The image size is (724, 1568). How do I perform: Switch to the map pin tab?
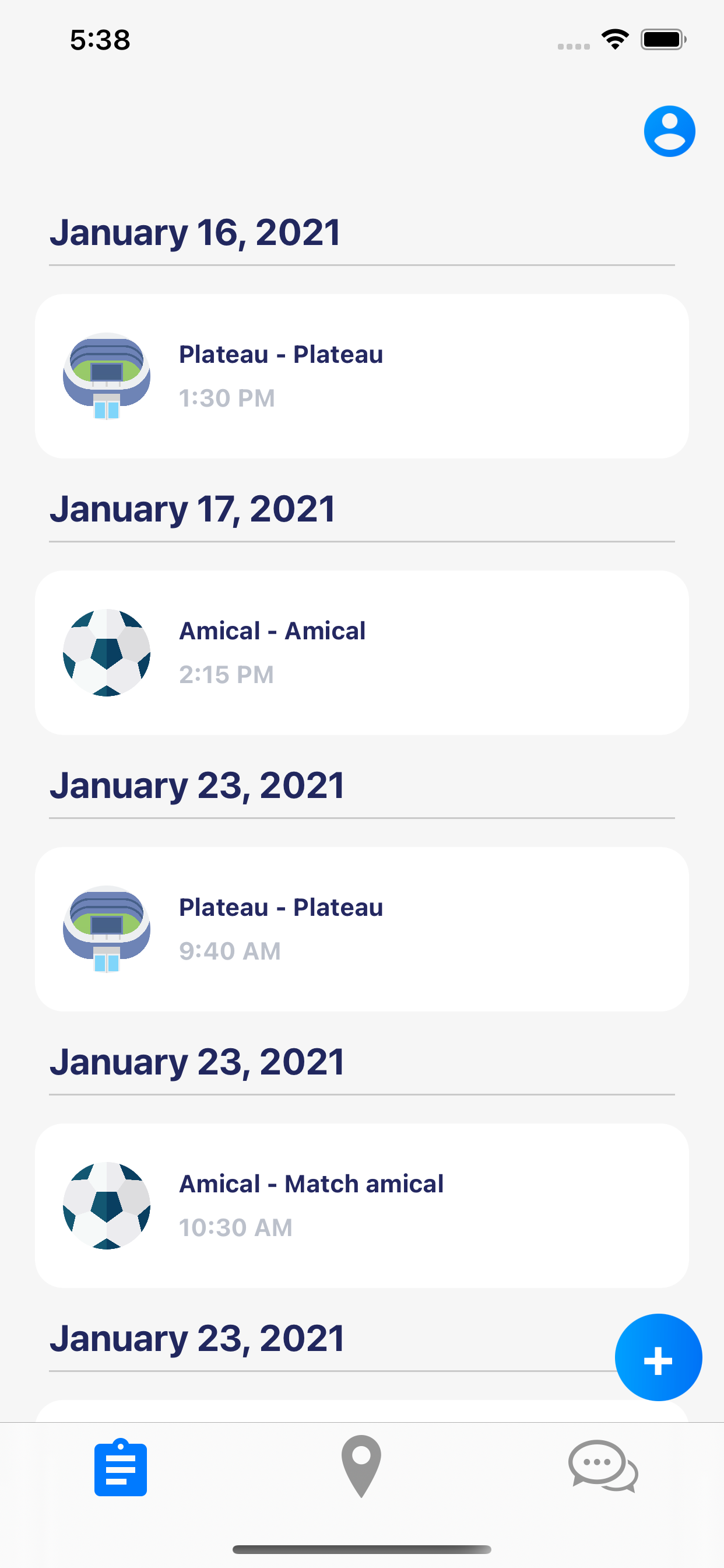pos(361,1466)
